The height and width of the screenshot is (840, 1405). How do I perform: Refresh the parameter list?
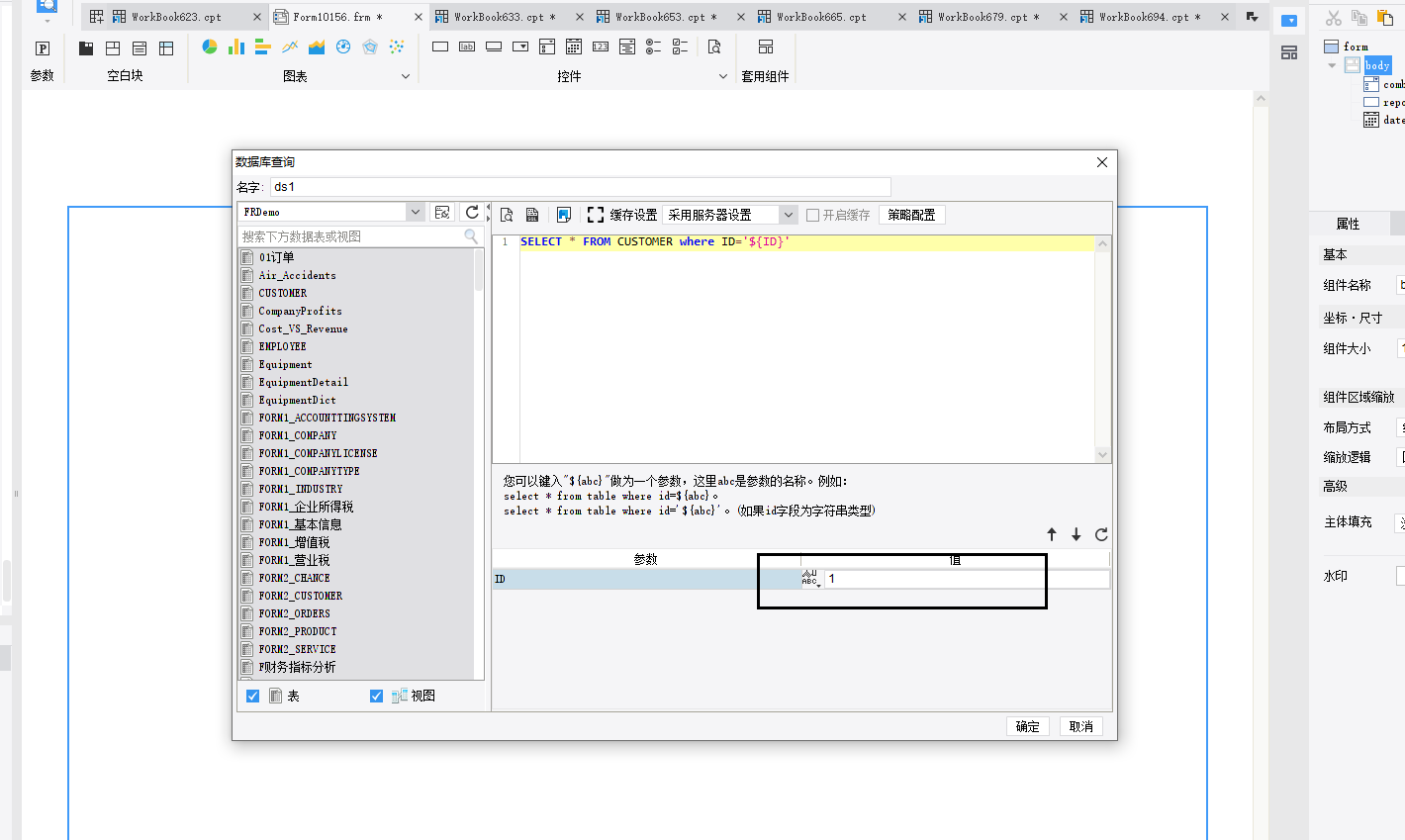click(x=1101, y=534)
